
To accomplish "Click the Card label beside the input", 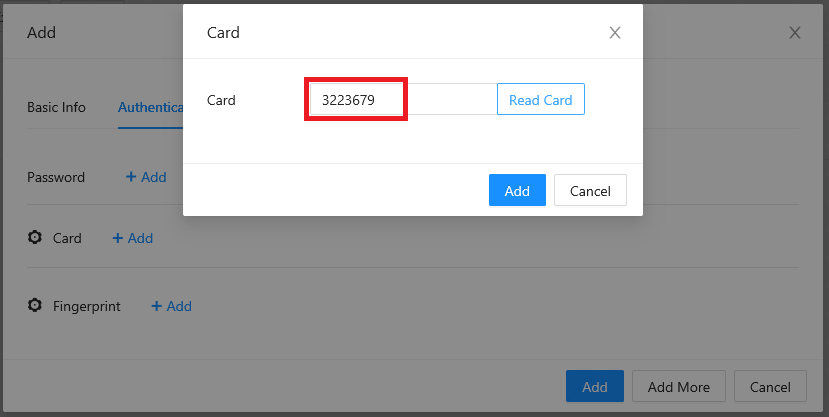I will point(221,100).
